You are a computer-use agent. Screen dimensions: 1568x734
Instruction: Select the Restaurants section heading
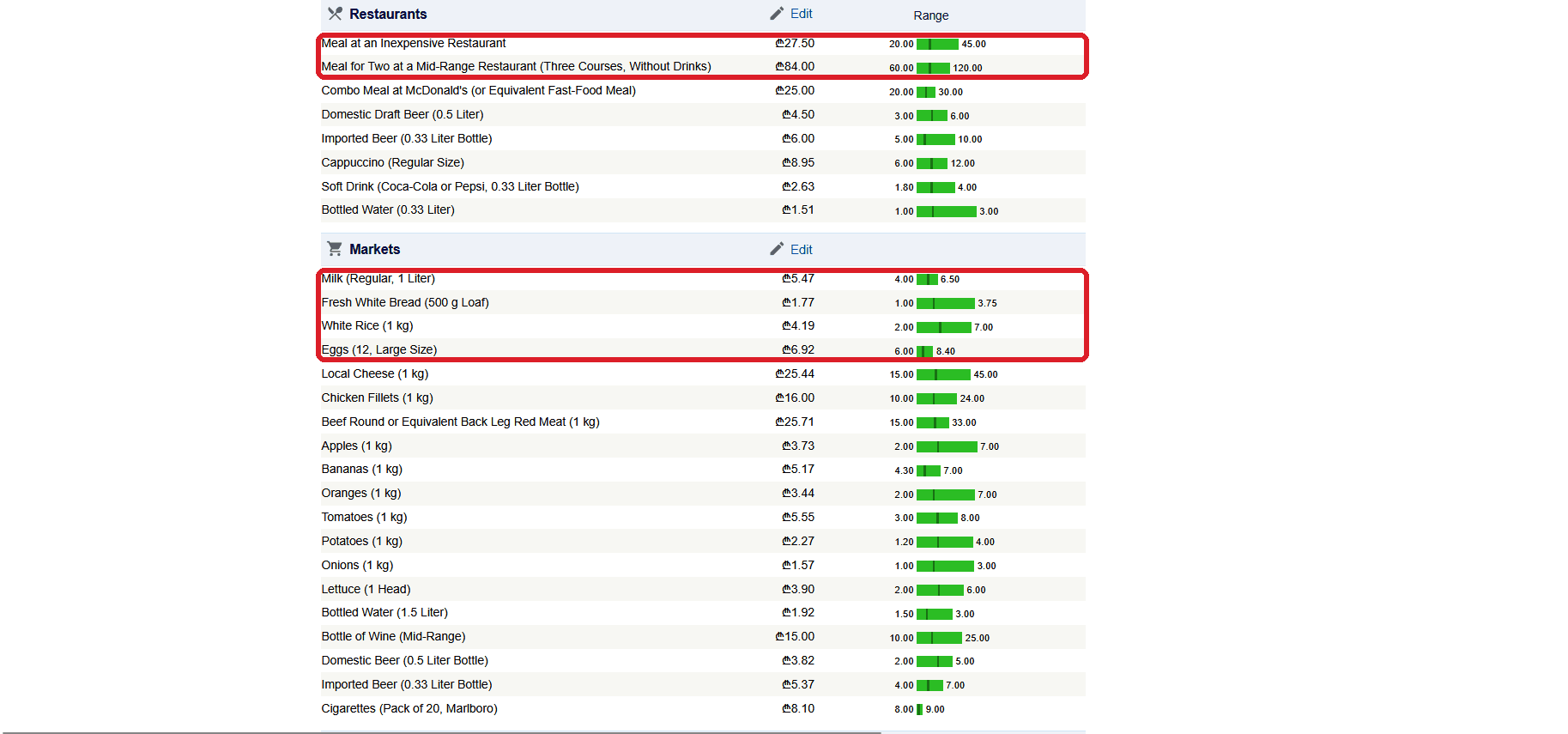coord(388,14)
